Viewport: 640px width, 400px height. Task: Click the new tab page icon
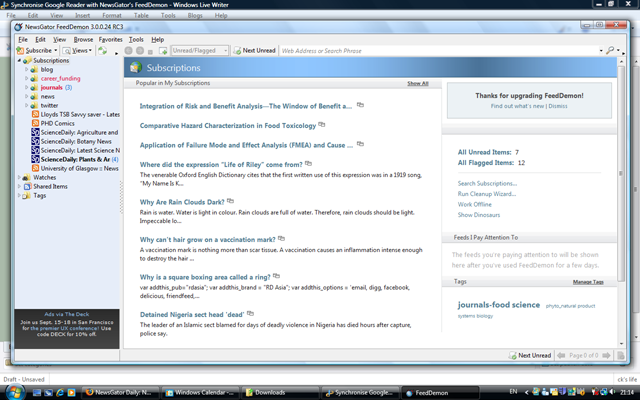pos(163,51)
